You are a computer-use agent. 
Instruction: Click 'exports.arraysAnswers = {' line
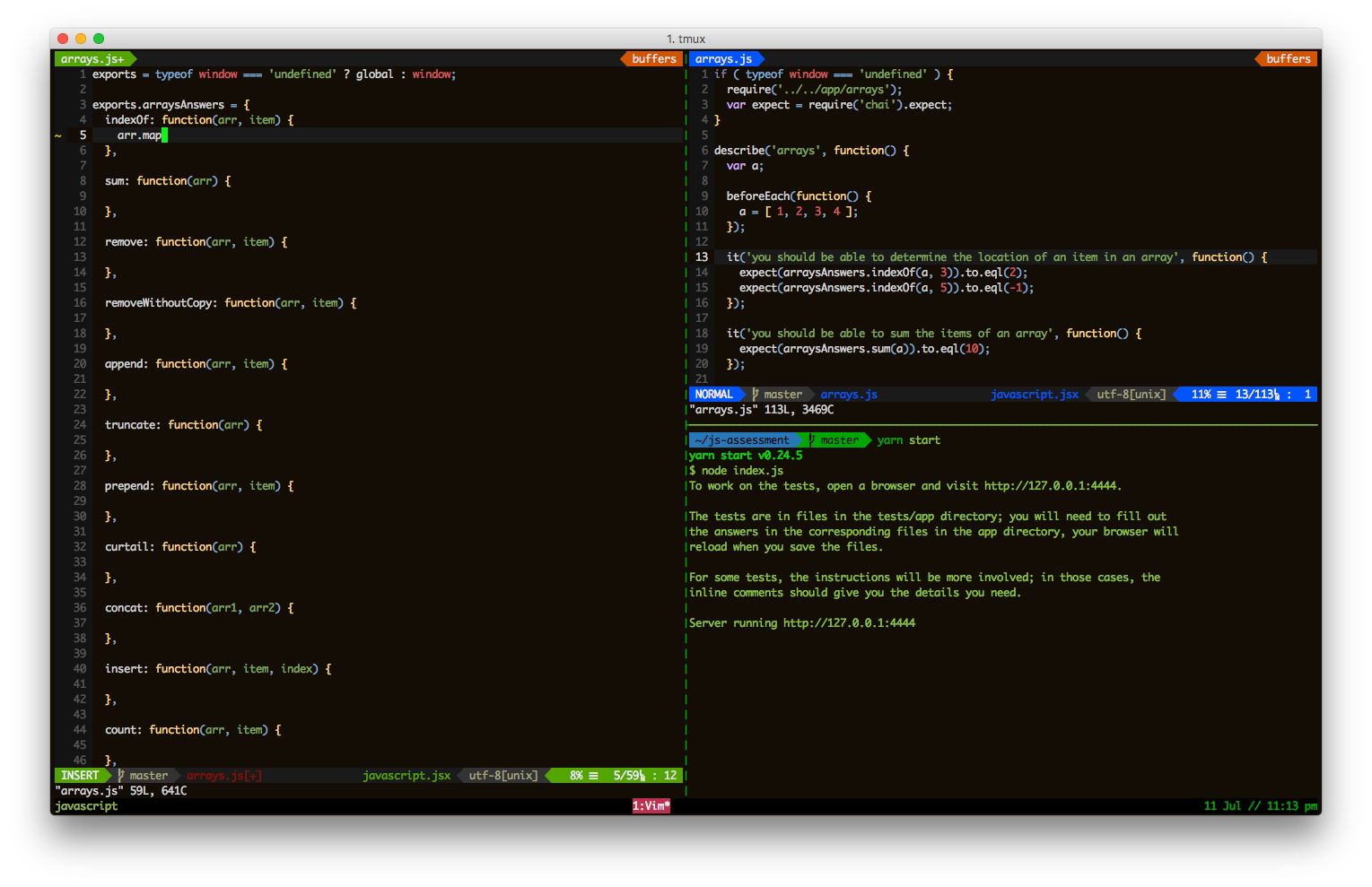pyautogui.click(x=171, y=105)
